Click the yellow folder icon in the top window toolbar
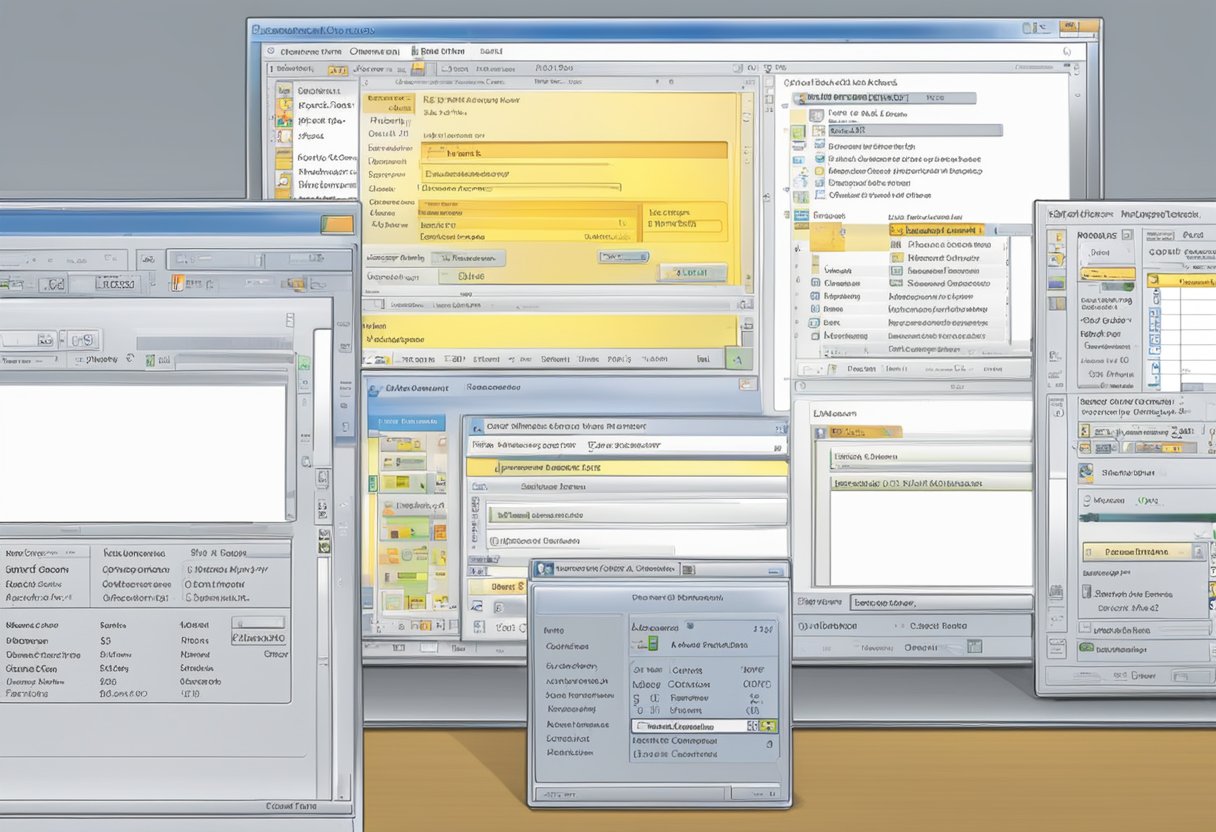The image size is (1216, 832). click(418, 68)
